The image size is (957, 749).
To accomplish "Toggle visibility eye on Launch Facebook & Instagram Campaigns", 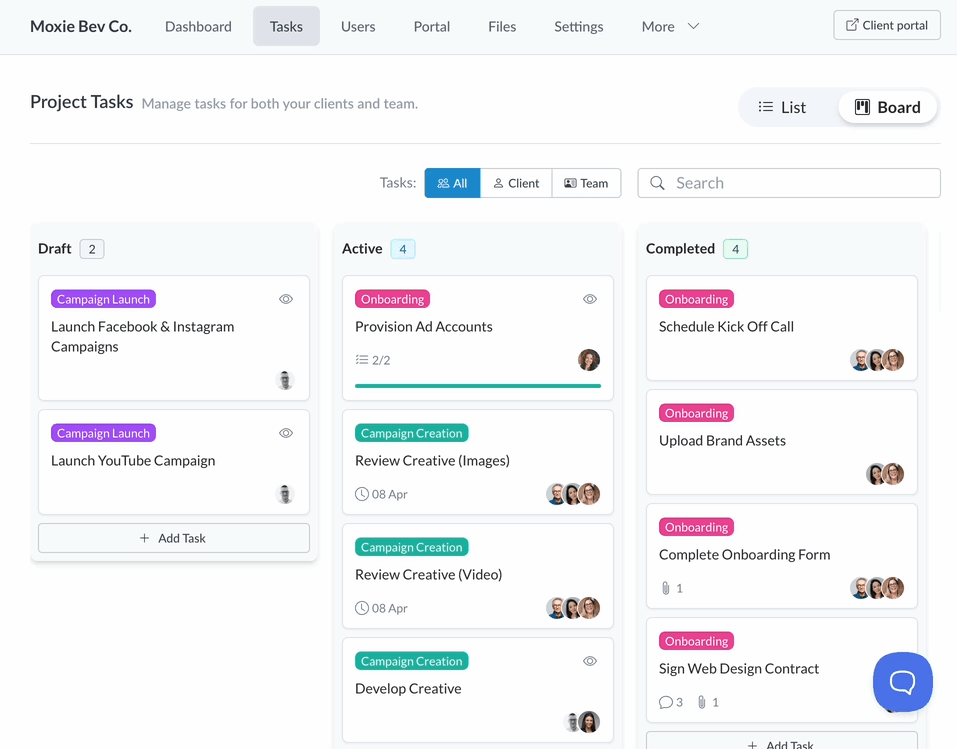I will 286,299.
